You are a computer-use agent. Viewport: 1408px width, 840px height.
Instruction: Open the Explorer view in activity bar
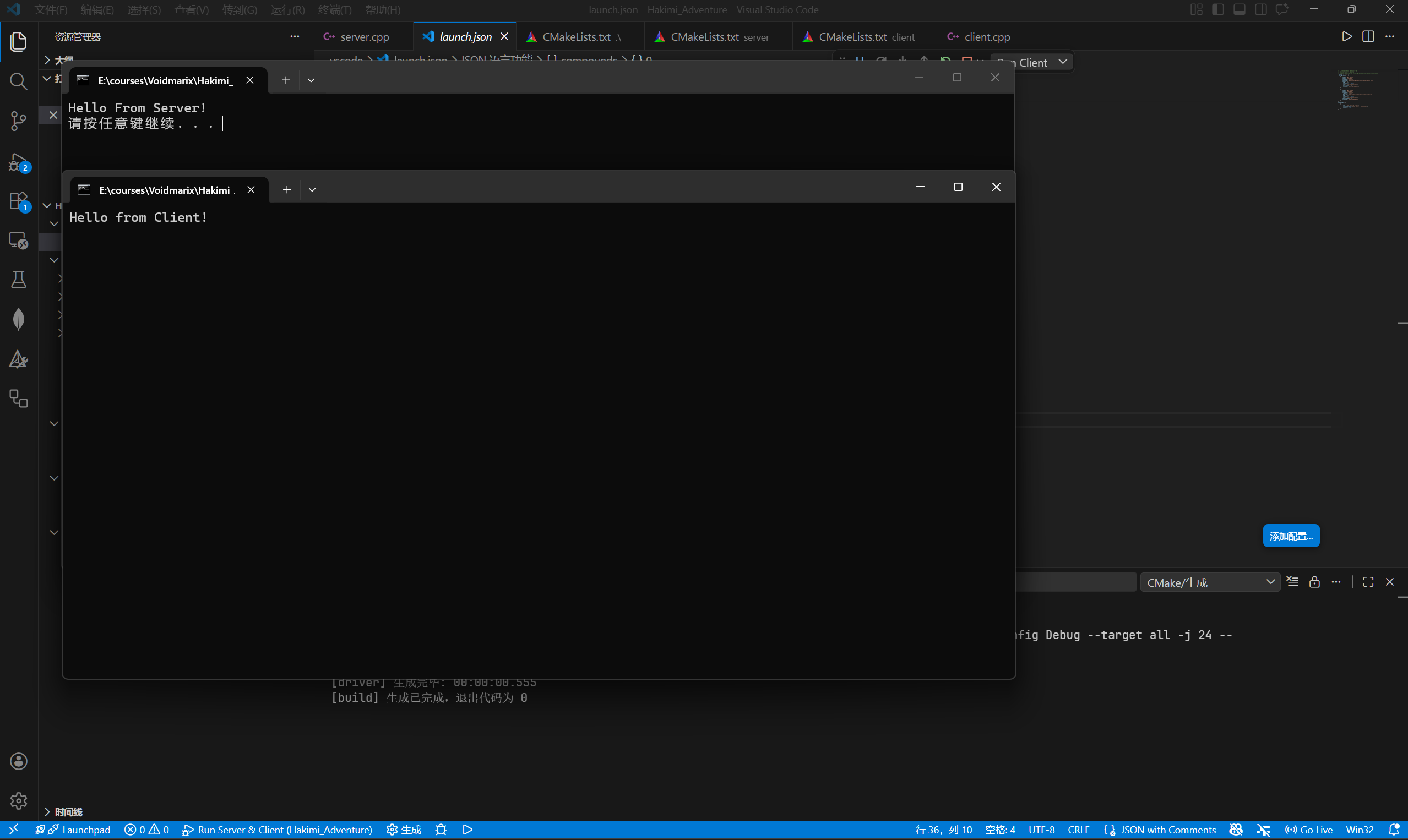point(18,41)
